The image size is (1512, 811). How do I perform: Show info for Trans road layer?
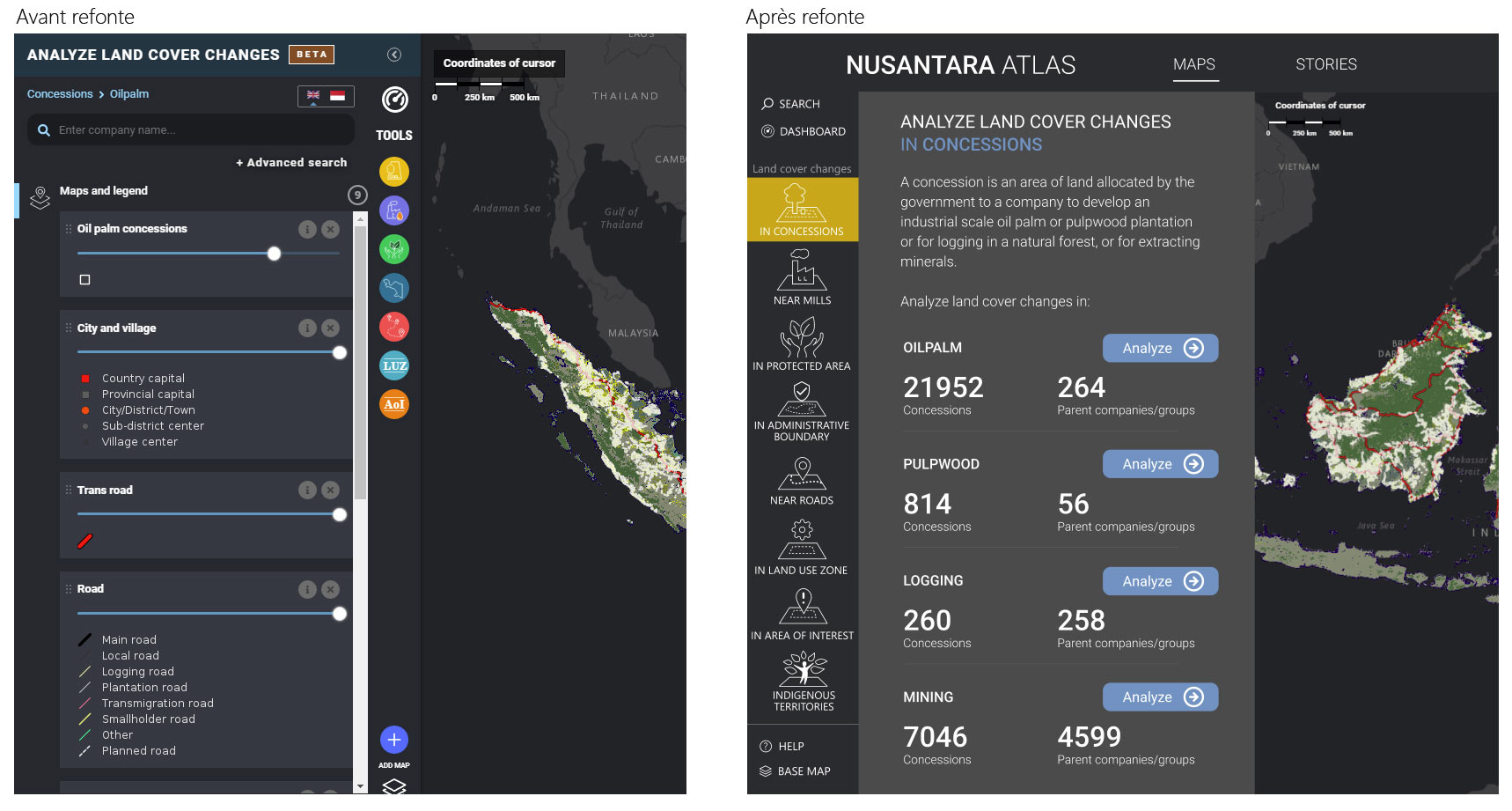pos(307,490)
